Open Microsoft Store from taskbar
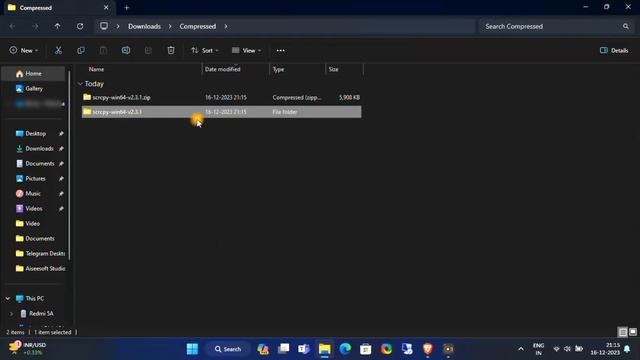This screenshot has width=640, height=360. click(x=366, y=349)
